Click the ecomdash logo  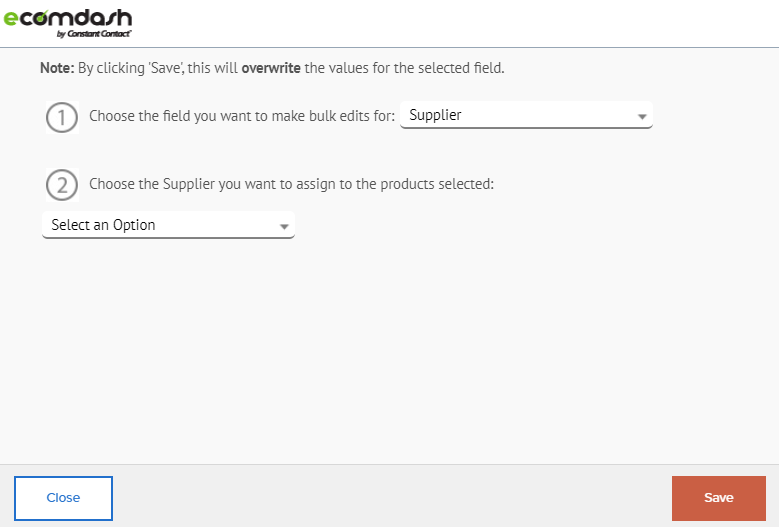(x=68, y=23)
